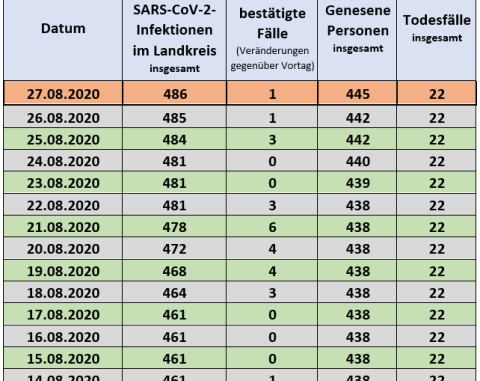The height and width of the screenshot is (381, 480).
Task: Click infections value 472 for 20.08.2020
Action: coord(175,249)
